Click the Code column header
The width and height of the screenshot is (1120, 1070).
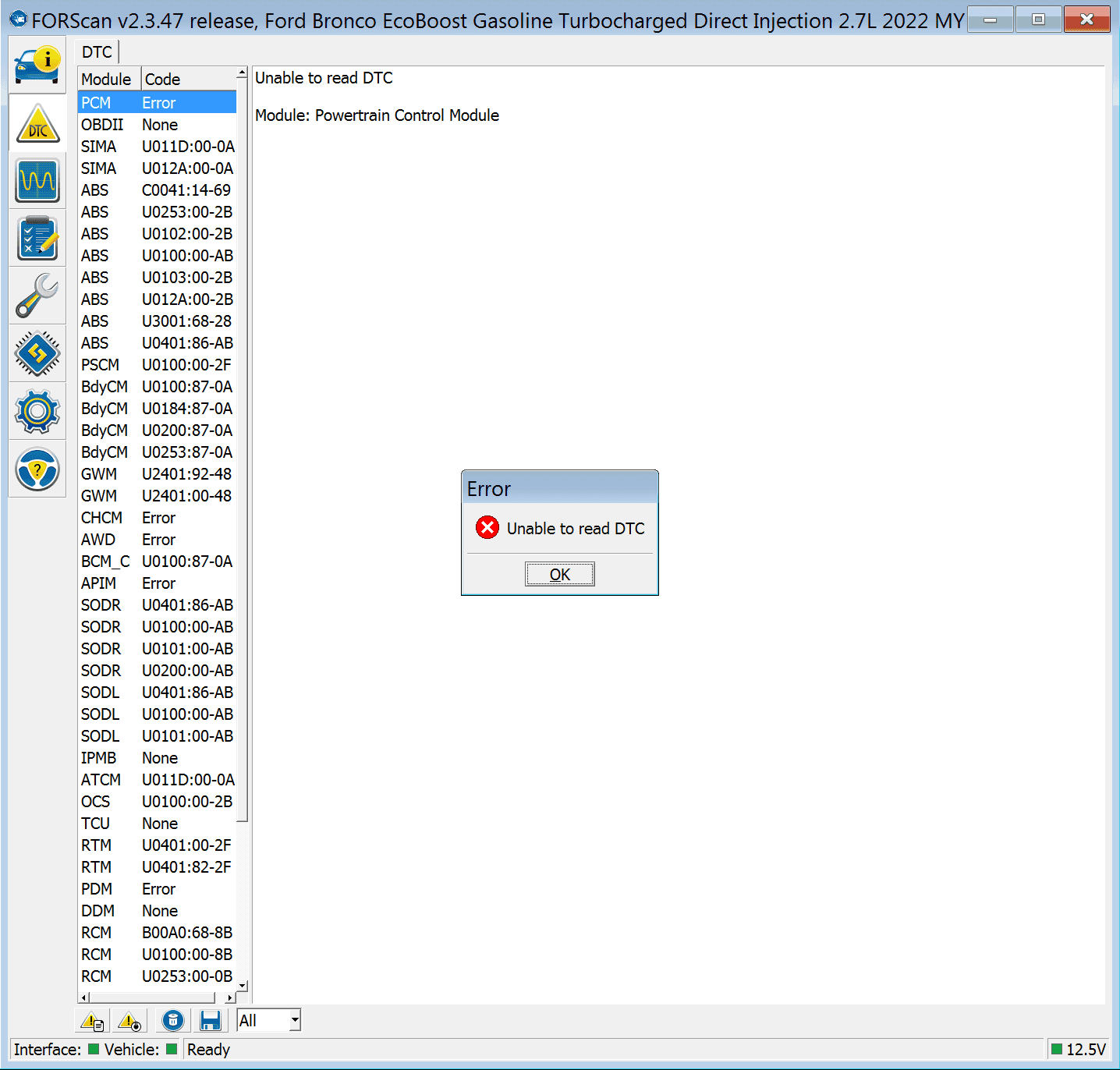189,79
